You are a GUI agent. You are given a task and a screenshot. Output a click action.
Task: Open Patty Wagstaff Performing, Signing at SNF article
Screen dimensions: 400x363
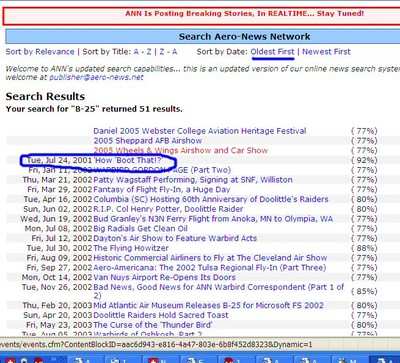[x=193, y=180]
